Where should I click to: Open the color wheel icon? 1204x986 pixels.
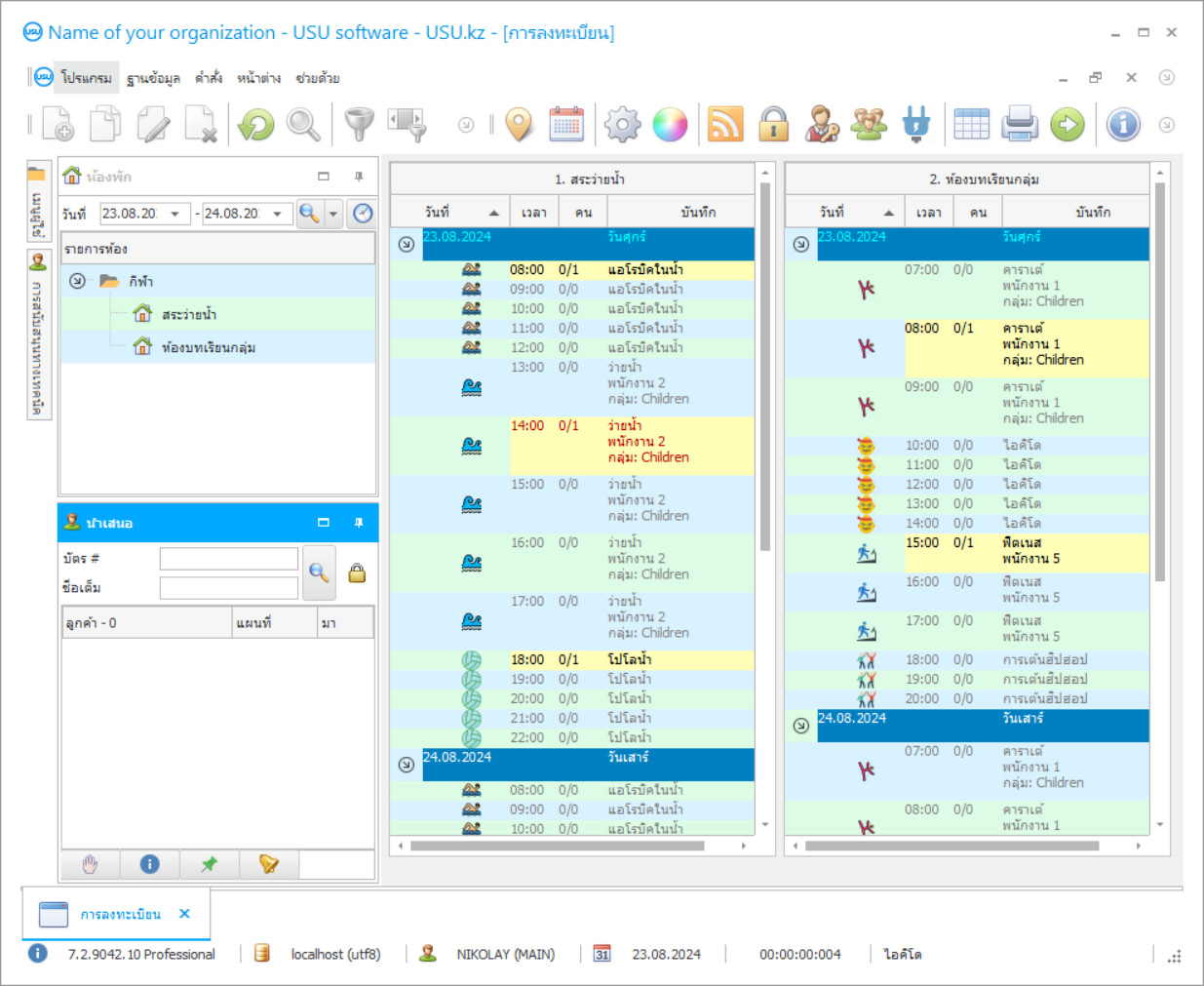(x=670, y=125)
